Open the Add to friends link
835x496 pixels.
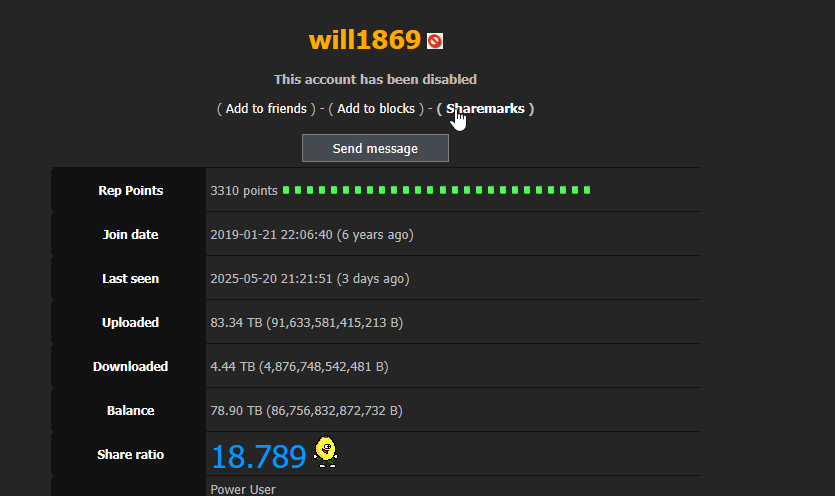[x=266, y=109]
